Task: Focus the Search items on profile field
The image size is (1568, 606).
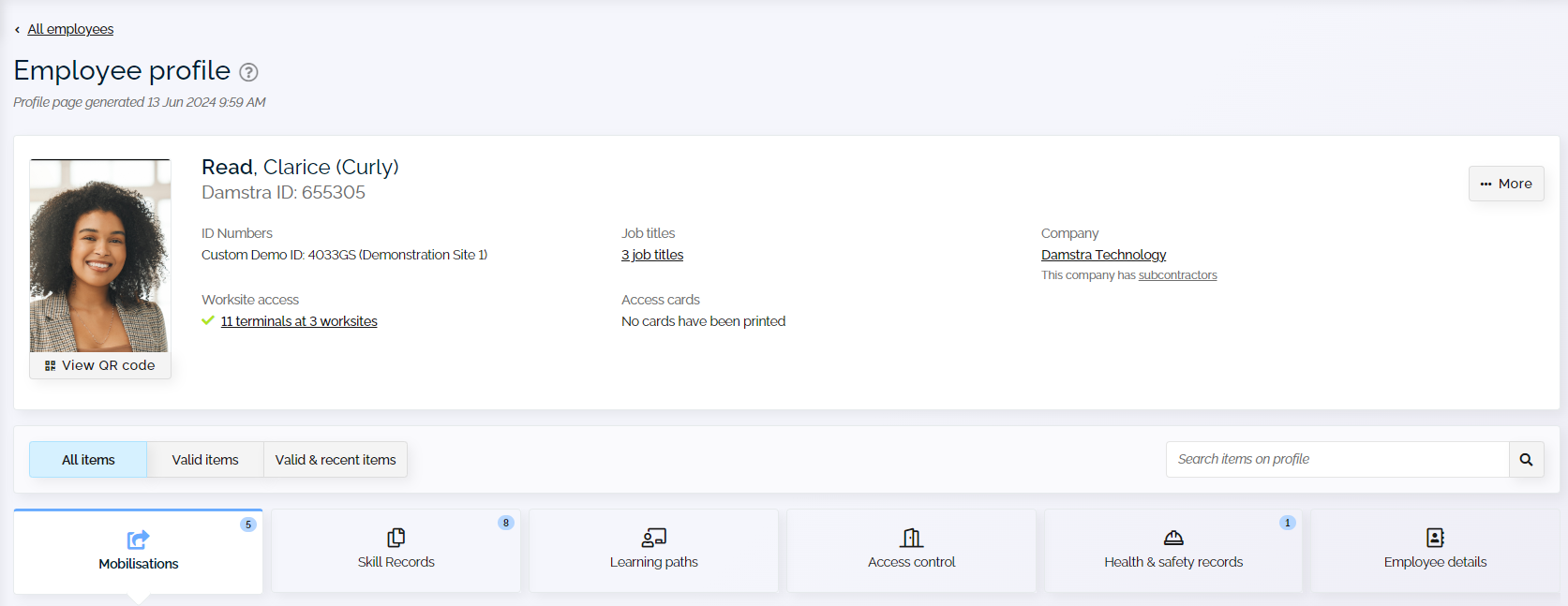Action: pos(1337,460)
